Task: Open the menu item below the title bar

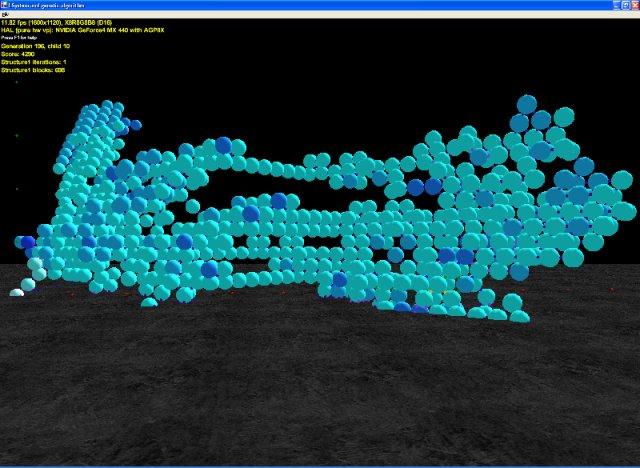Action: tap(5, 15)
